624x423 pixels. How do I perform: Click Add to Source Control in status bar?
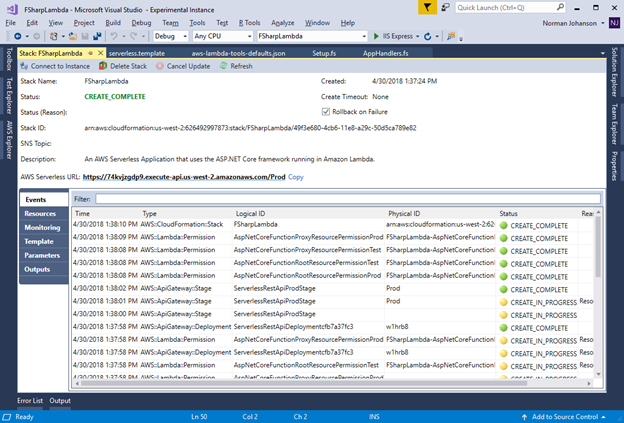coord(565,417)
